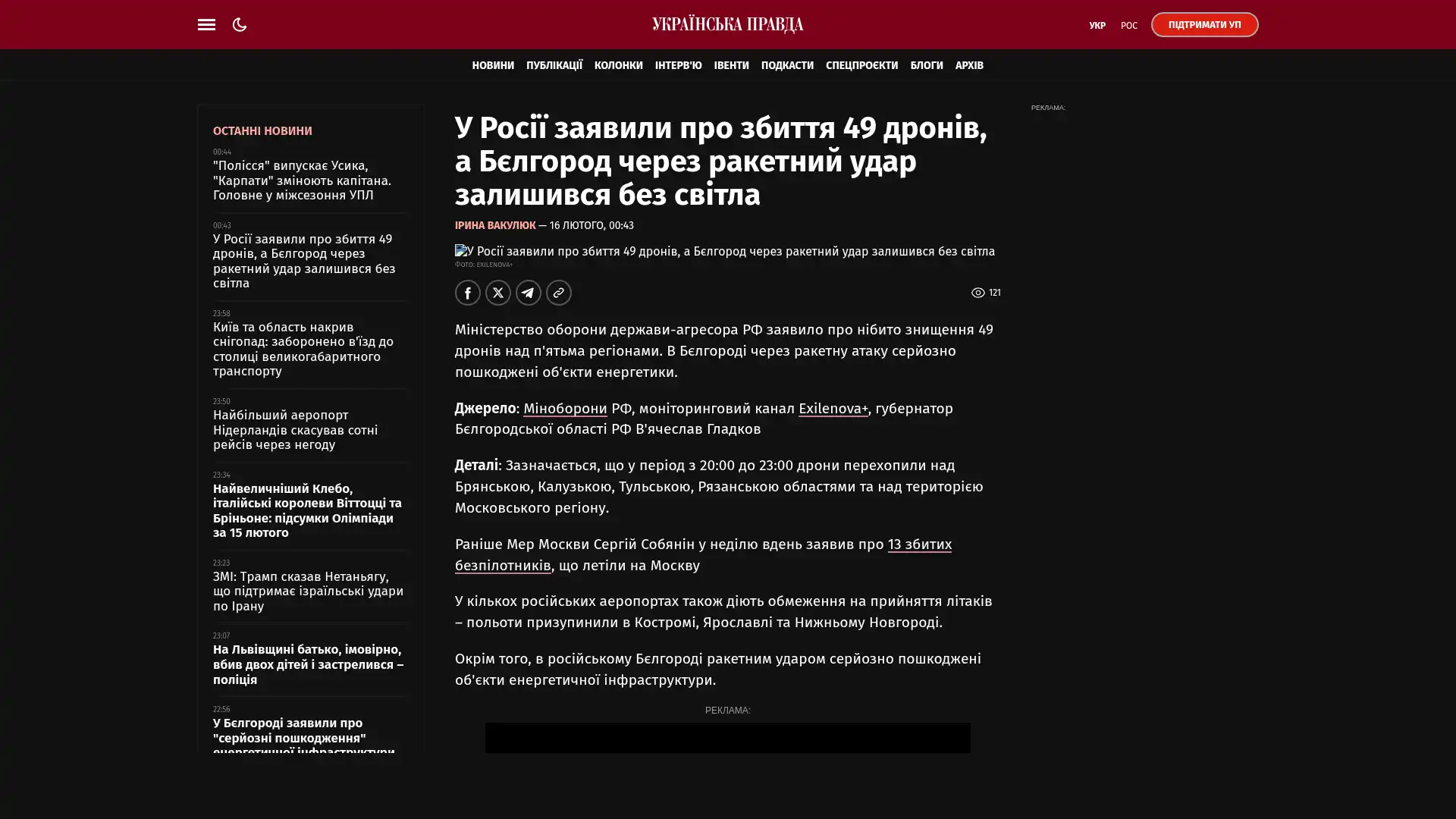Open СПЕЦПРОЄКТИ menu item
This screenshot has height=819, width=1456.
pos(861,65)
